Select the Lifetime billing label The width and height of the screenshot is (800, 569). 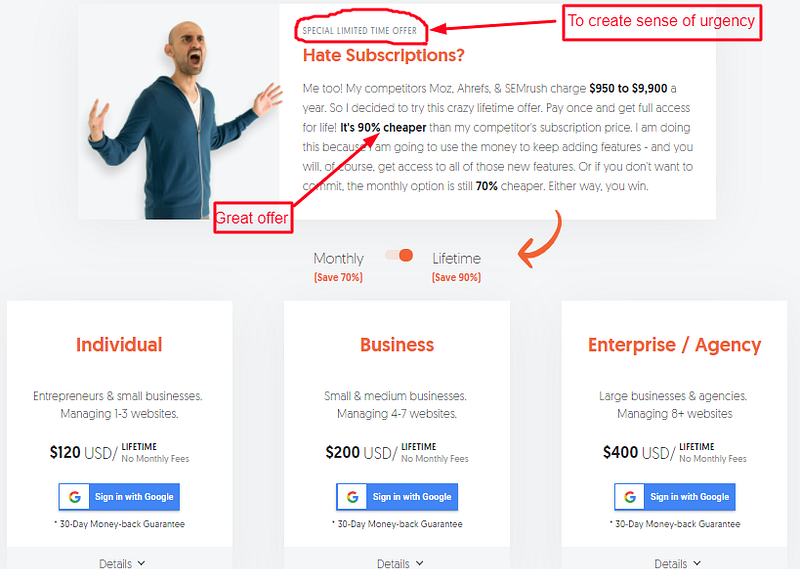pos(457,259)
